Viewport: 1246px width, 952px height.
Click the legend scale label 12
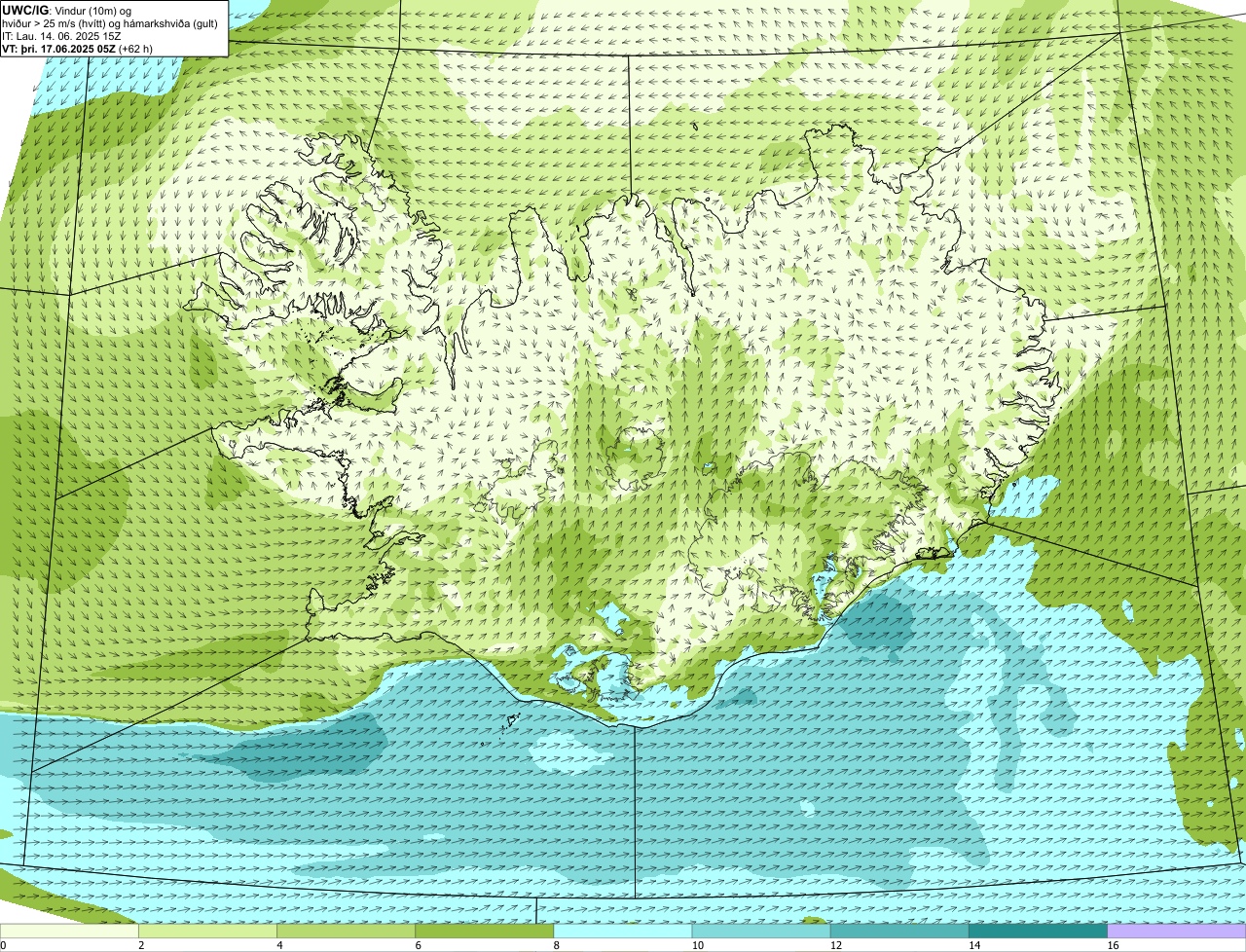coord(836,945)
